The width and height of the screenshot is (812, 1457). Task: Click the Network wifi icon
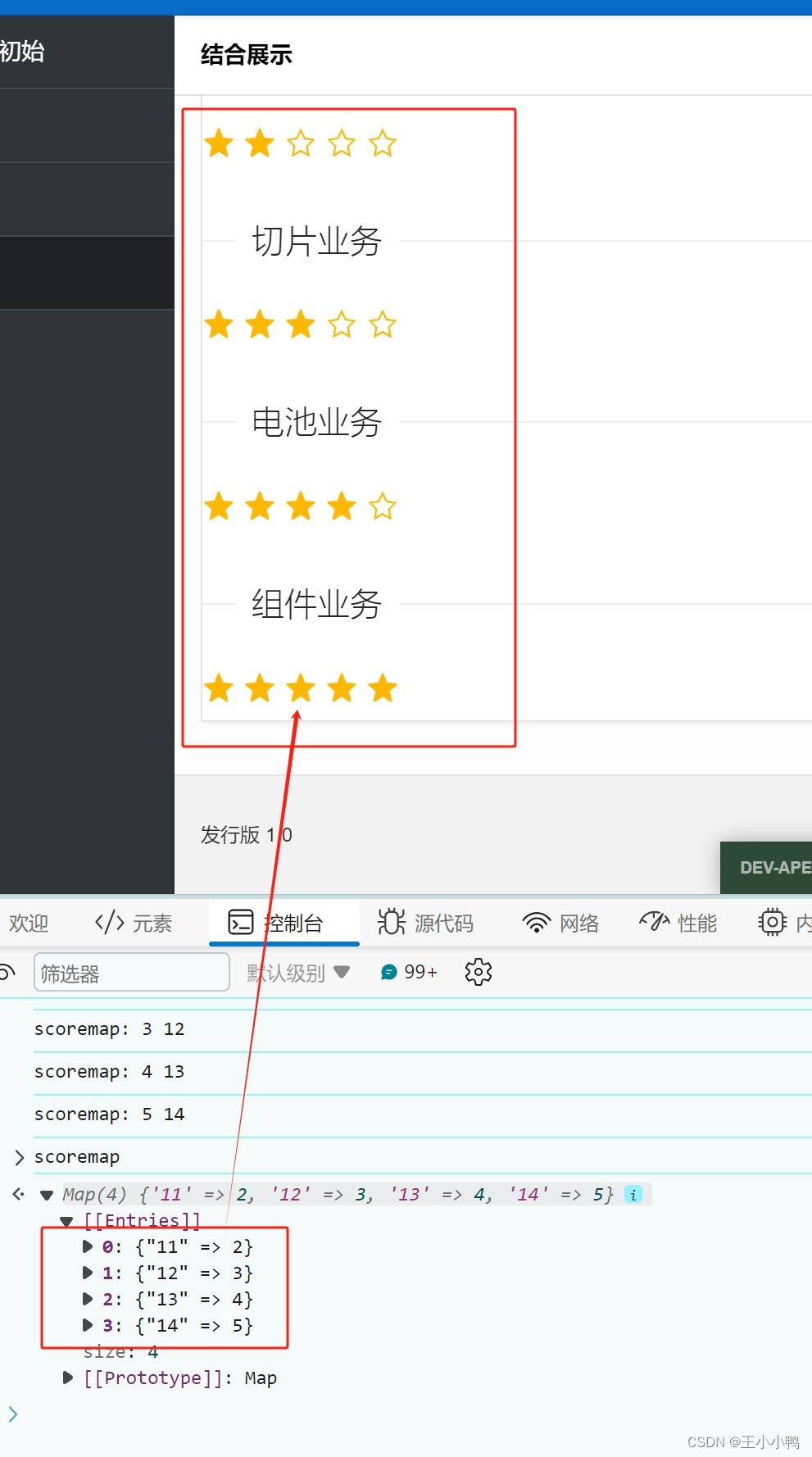(x=537, y=924)
